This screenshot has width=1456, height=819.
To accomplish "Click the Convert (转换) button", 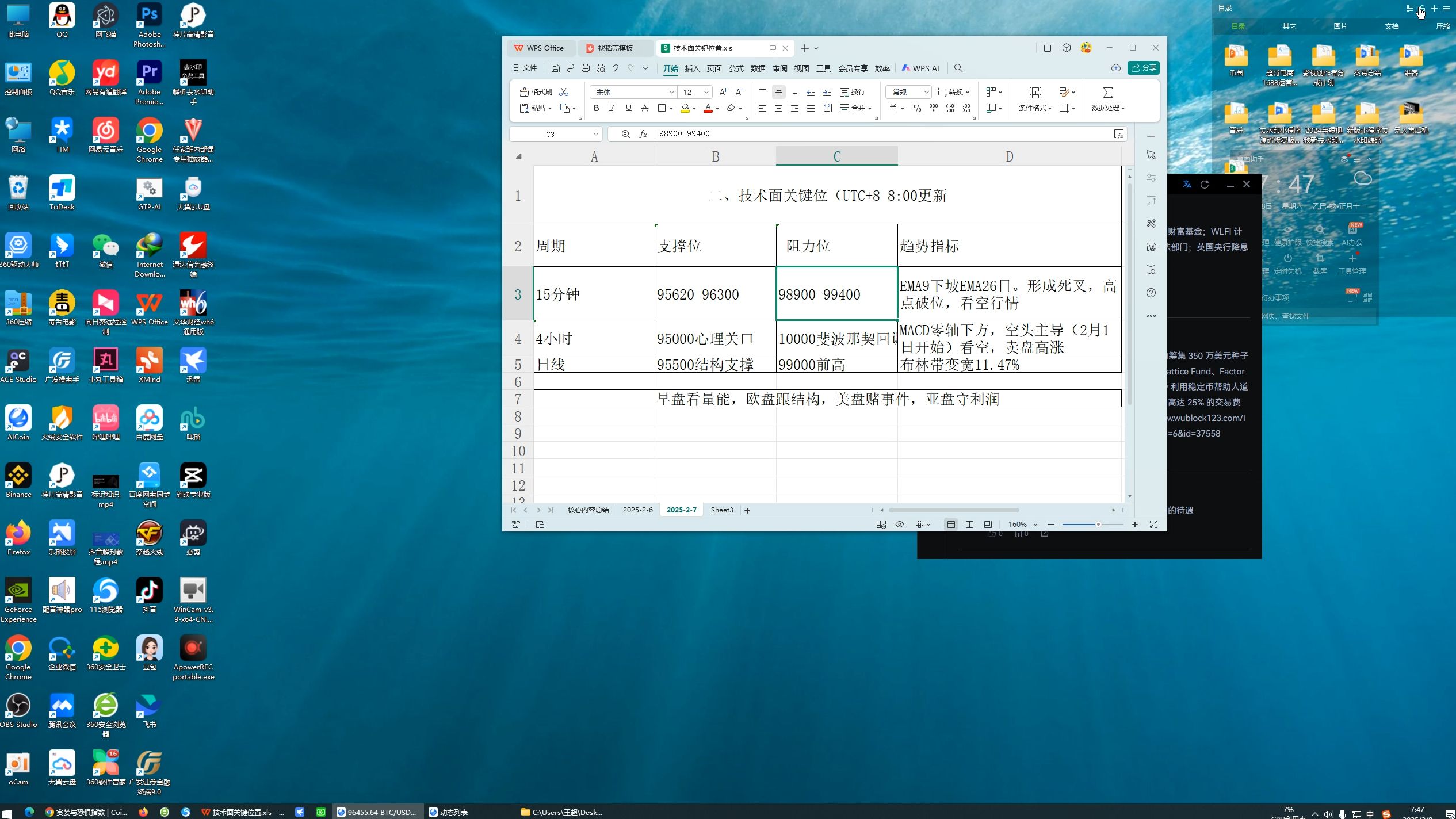I will pos(953,92).
